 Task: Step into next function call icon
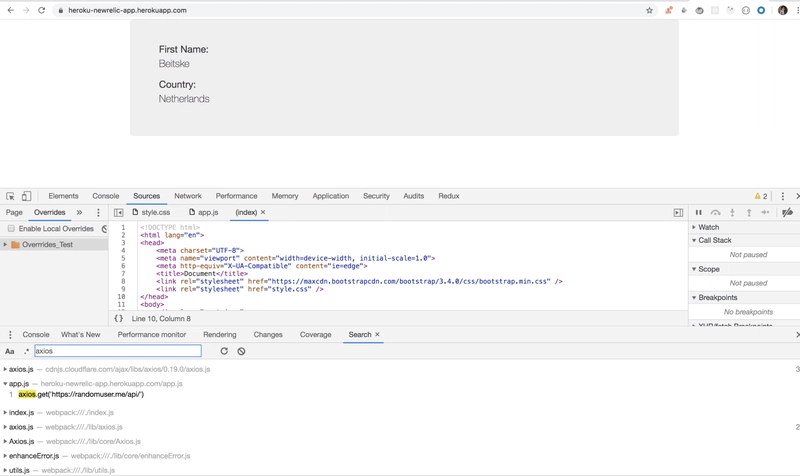(x=732, y=212)
